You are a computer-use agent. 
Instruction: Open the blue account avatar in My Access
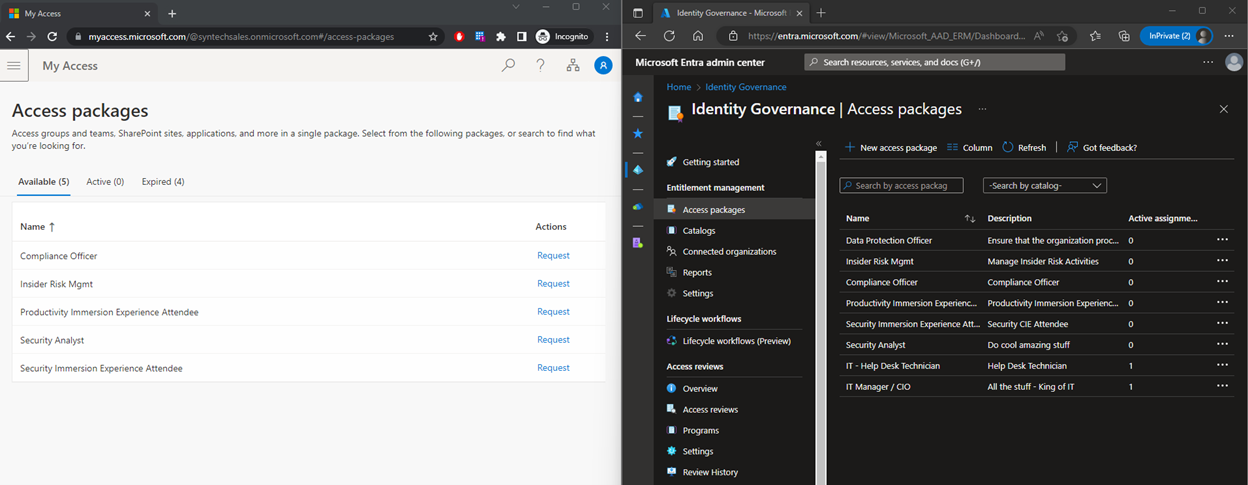[603, 65]
